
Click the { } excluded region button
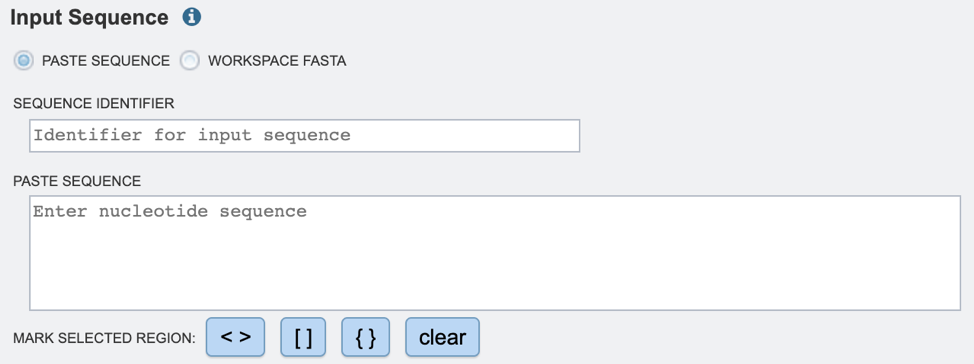pos(366,337)
